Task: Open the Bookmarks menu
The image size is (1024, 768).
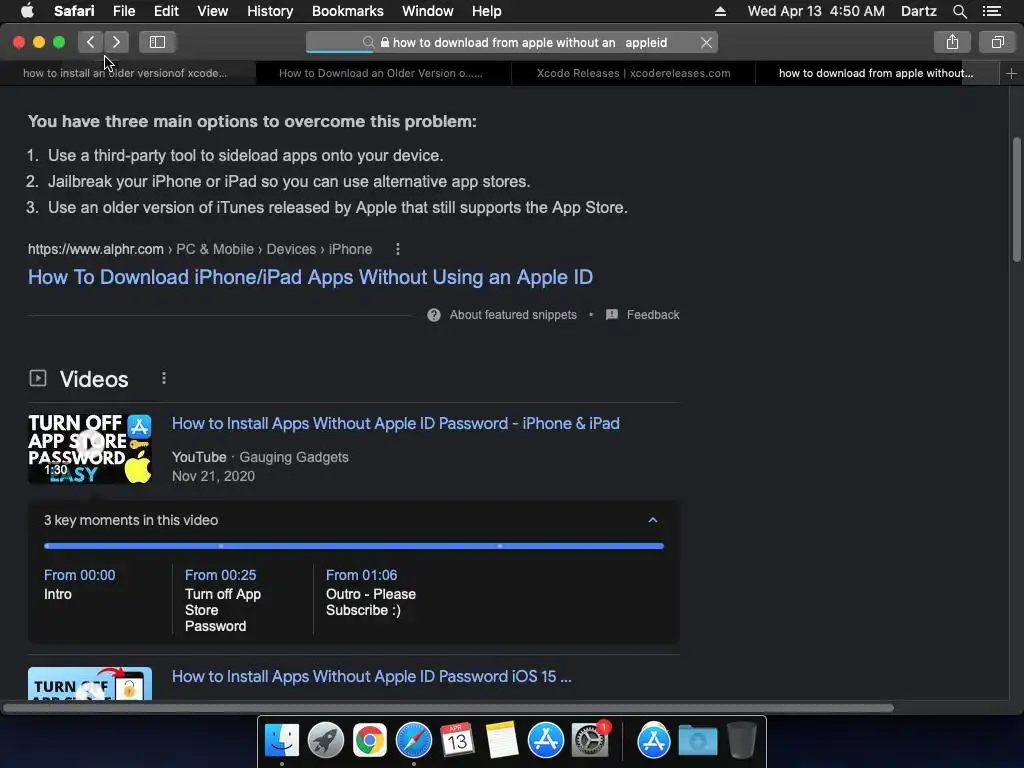Action: click(347, 11)
